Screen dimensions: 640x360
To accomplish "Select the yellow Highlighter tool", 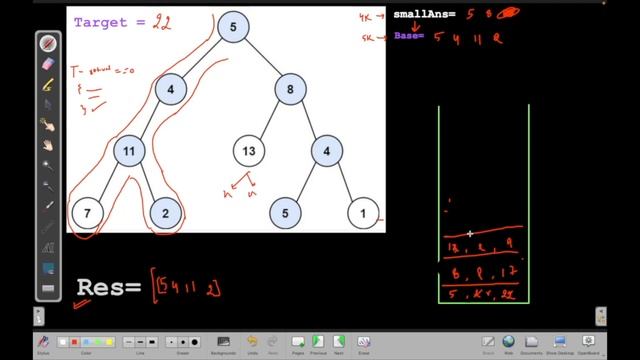I will [48, 84].
